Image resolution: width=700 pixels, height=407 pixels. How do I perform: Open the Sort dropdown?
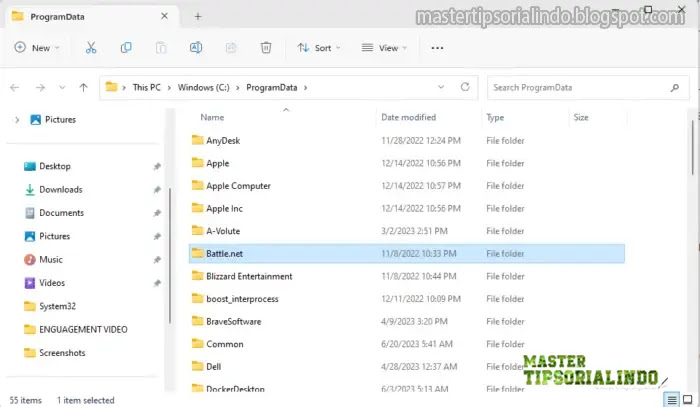point(319,48)
